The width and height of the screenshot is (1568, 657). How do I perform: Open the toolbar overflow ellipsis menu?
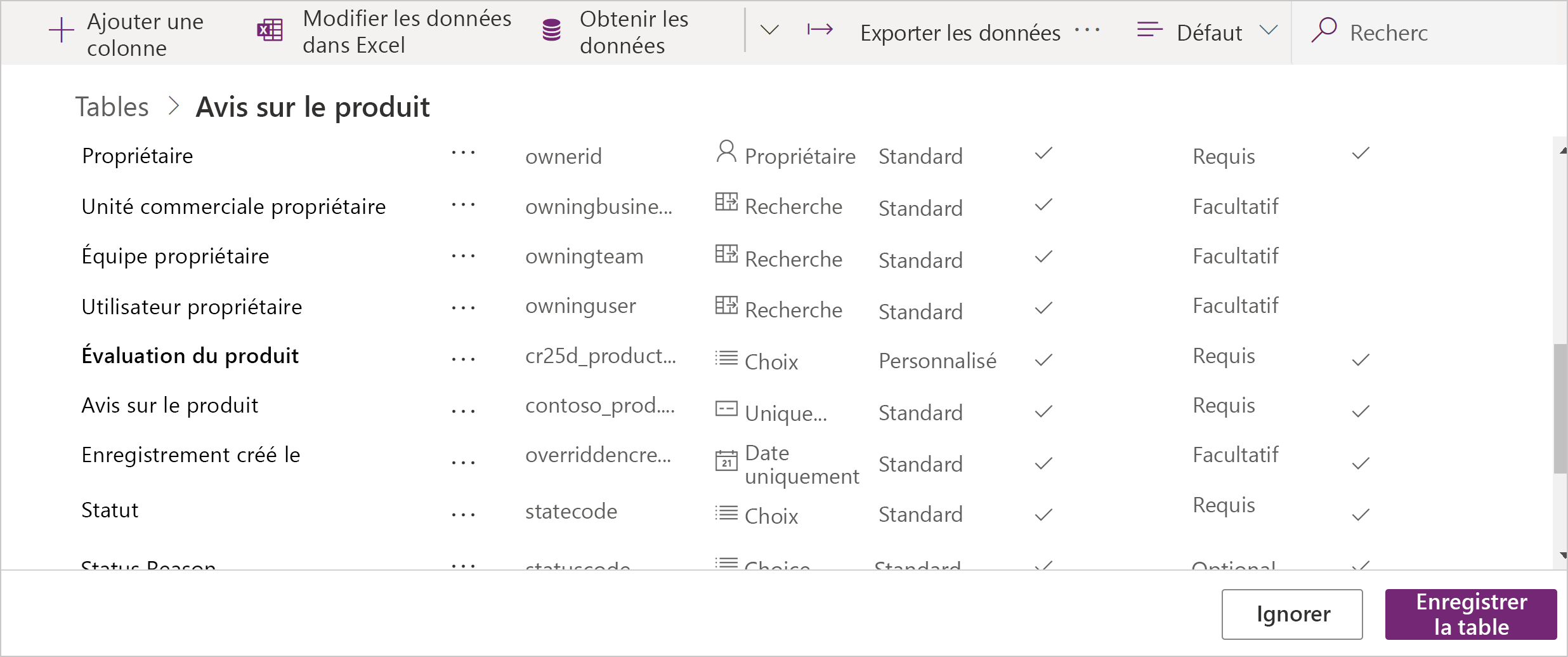1087,30
